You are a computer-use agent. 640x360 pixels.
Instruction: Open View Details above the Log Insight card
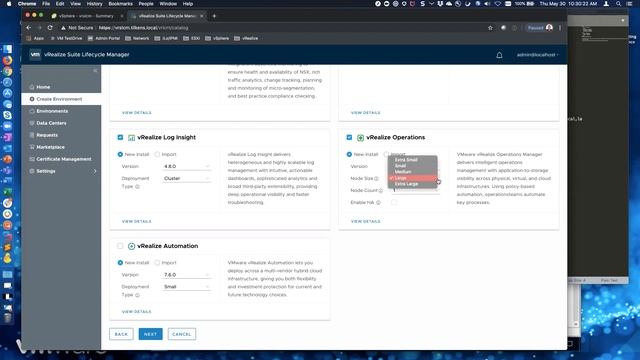click(136, 113)
